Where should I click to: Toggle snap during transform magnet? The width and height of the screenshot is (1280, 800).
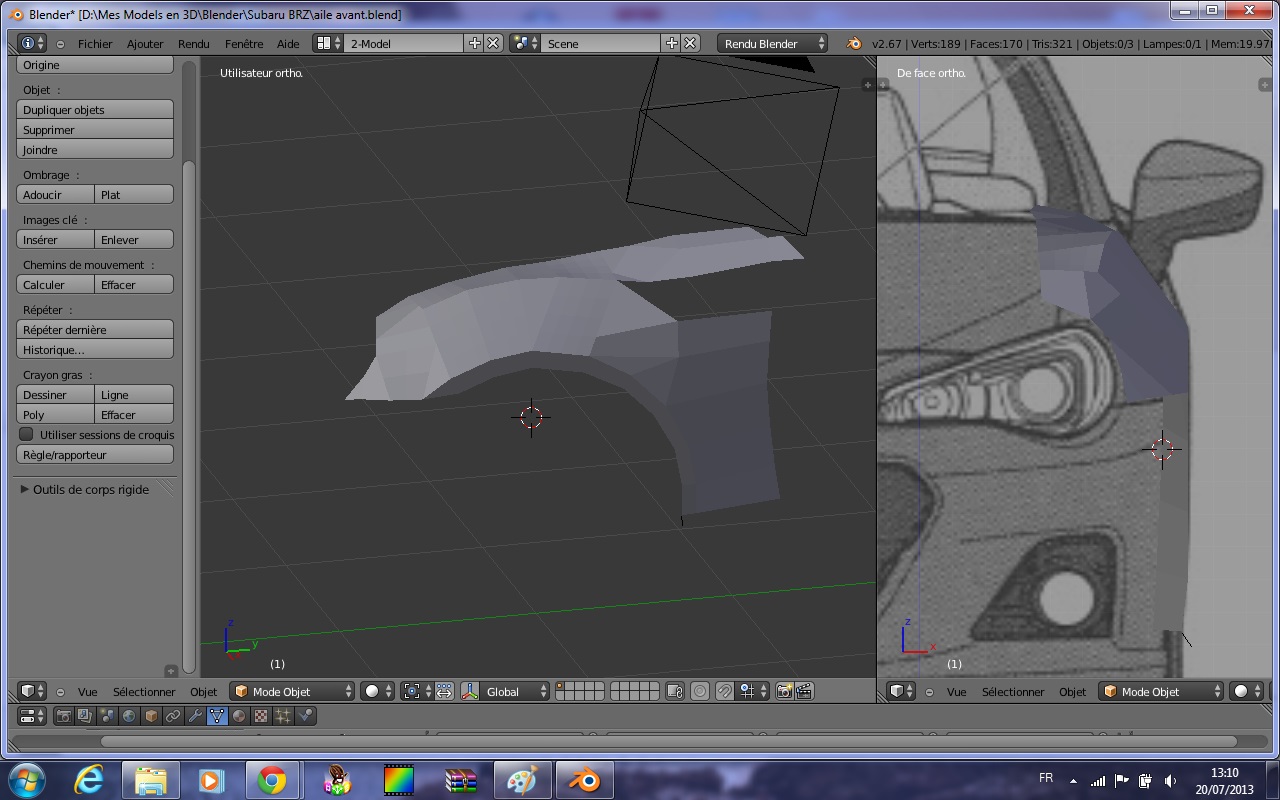(725, 691)
